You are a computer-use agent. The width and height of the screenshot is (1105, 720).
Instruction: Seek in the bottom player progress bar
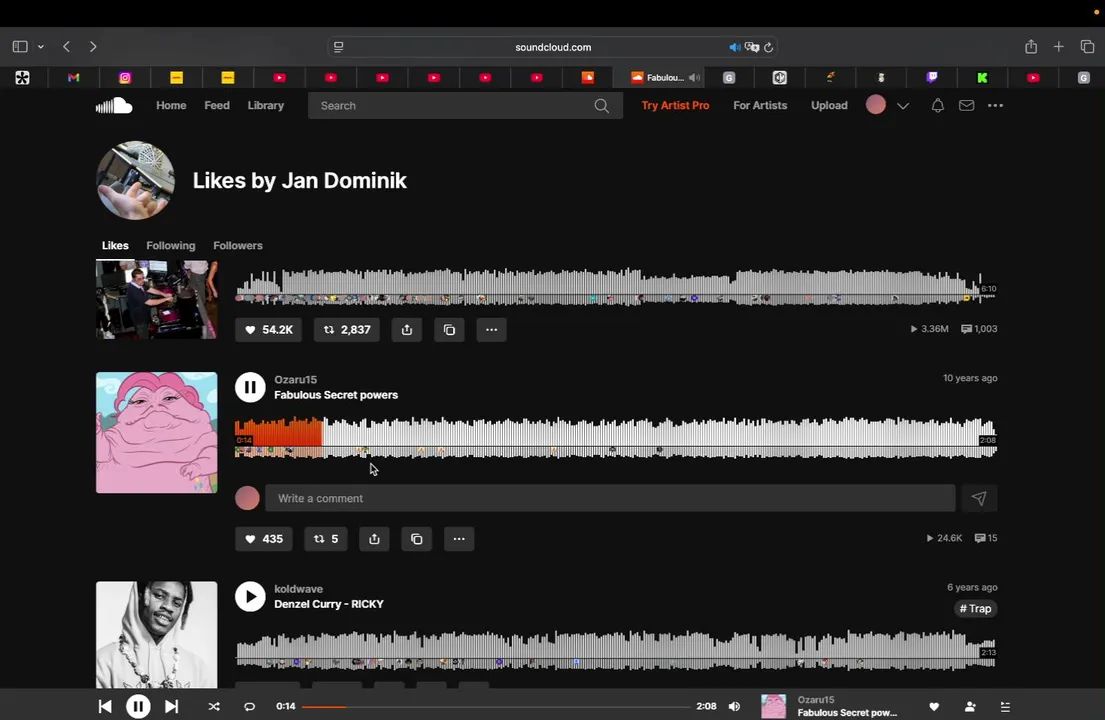[496, 707]
